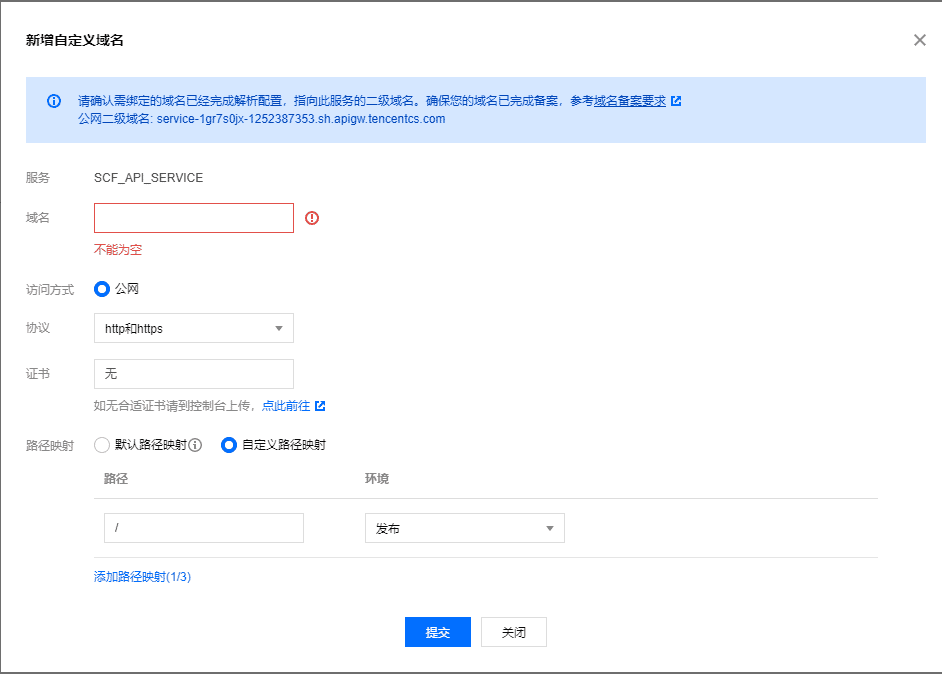Click the red error icon next to 域名 field

(312, 218)
